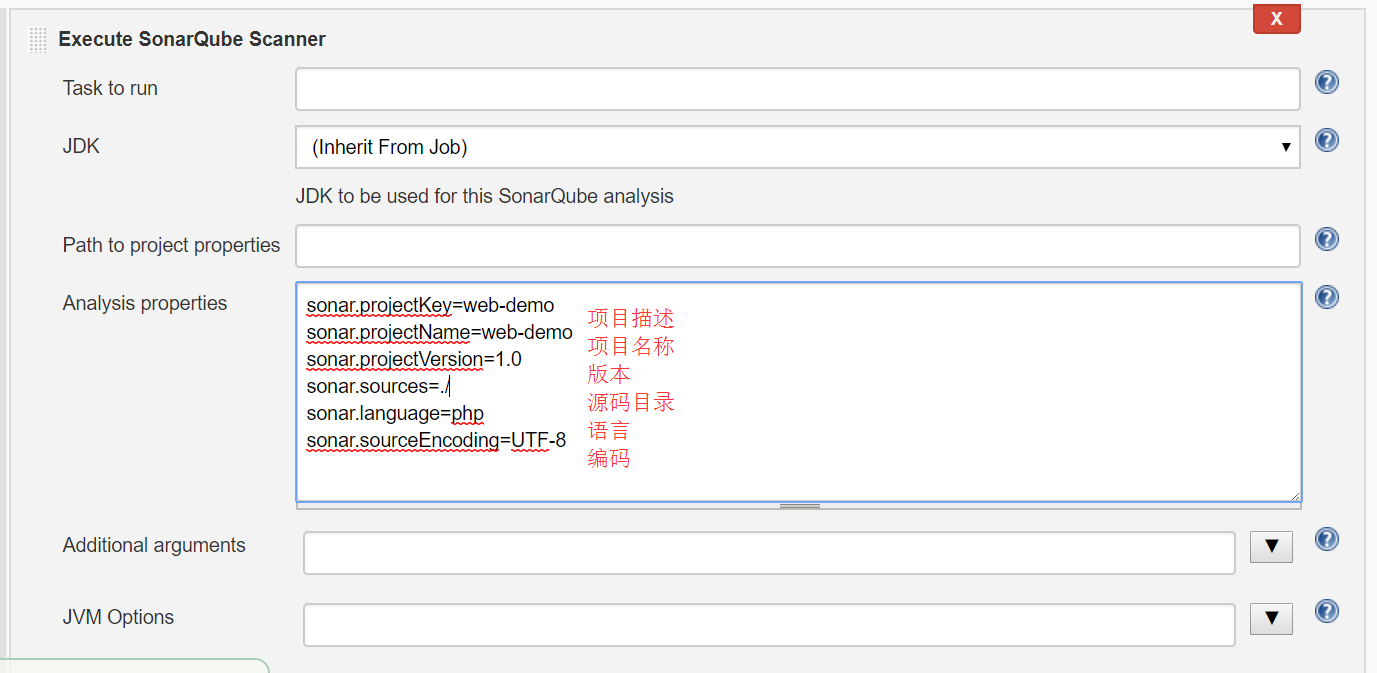Click the sonar.sourceEncoding=UTF-8 line
The image size is (1377, 673).
(436, 440)
